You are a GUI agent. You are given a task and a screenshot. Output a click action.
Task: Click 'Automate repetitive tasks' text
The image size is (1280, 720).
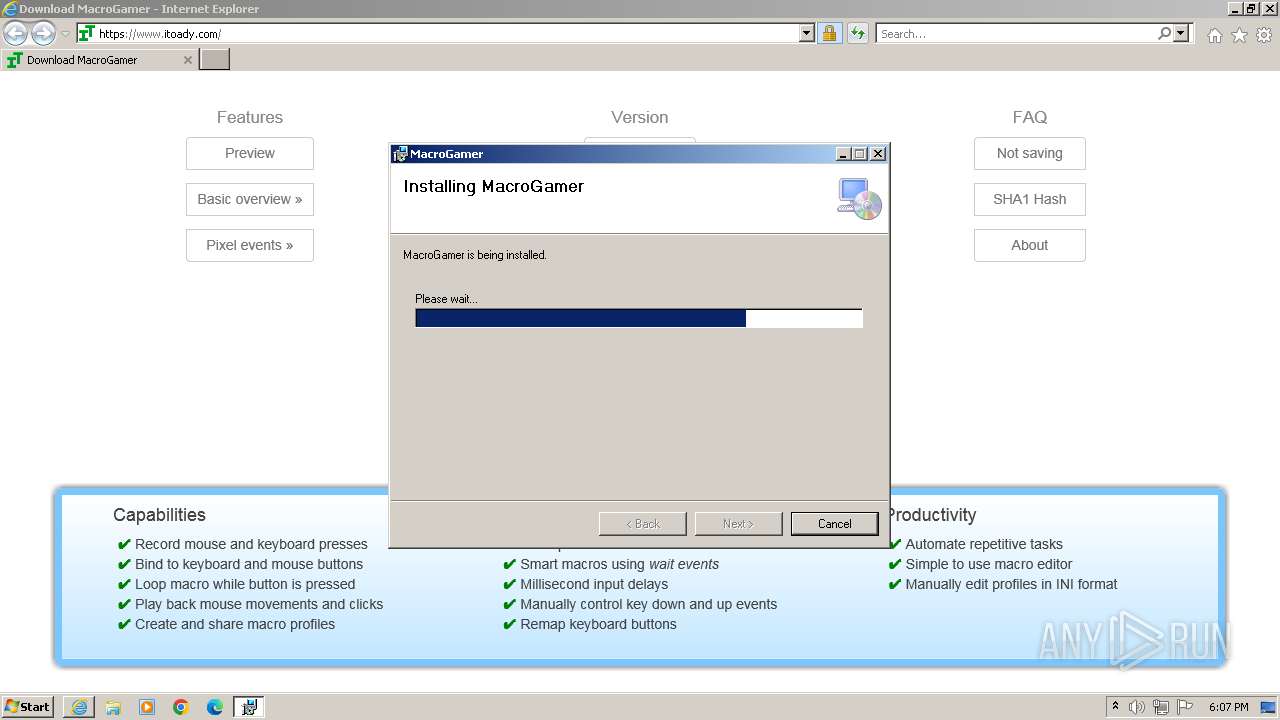[984, 544]
